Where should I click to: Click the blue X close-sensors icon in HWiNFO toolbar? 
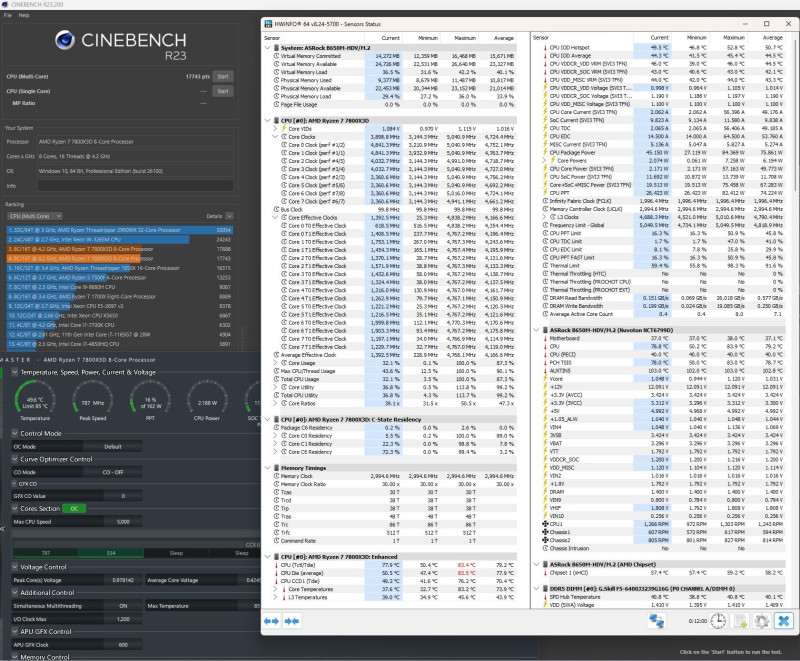784,621
